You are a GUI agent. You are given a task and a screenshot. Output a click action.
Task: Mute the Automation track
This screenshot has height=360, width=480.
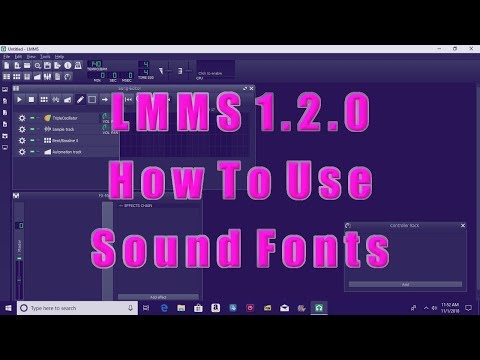(32, 152)
